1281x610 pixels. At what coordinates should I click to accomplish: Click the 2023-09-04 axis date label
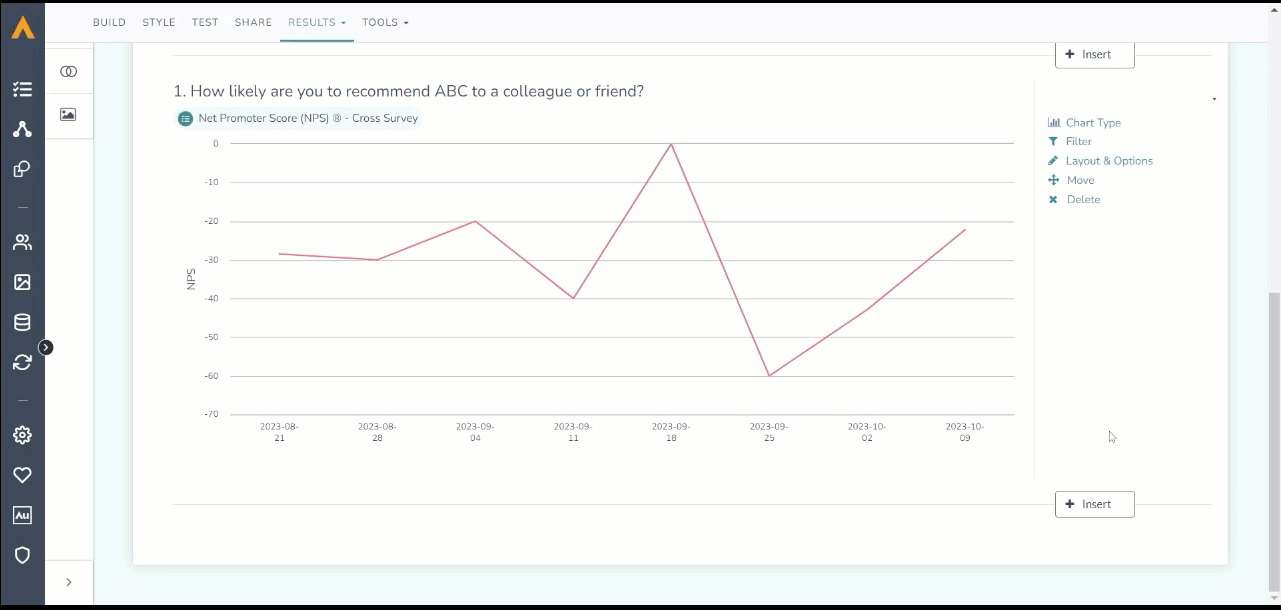(x=475, y=432)
